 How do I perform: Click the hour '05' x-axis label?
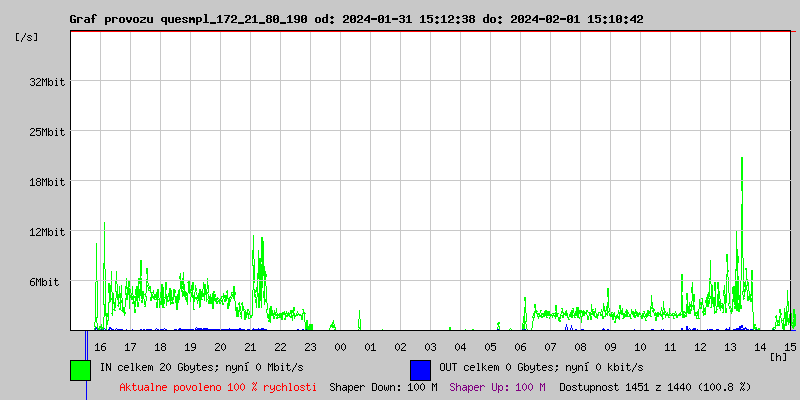[490, 347]
